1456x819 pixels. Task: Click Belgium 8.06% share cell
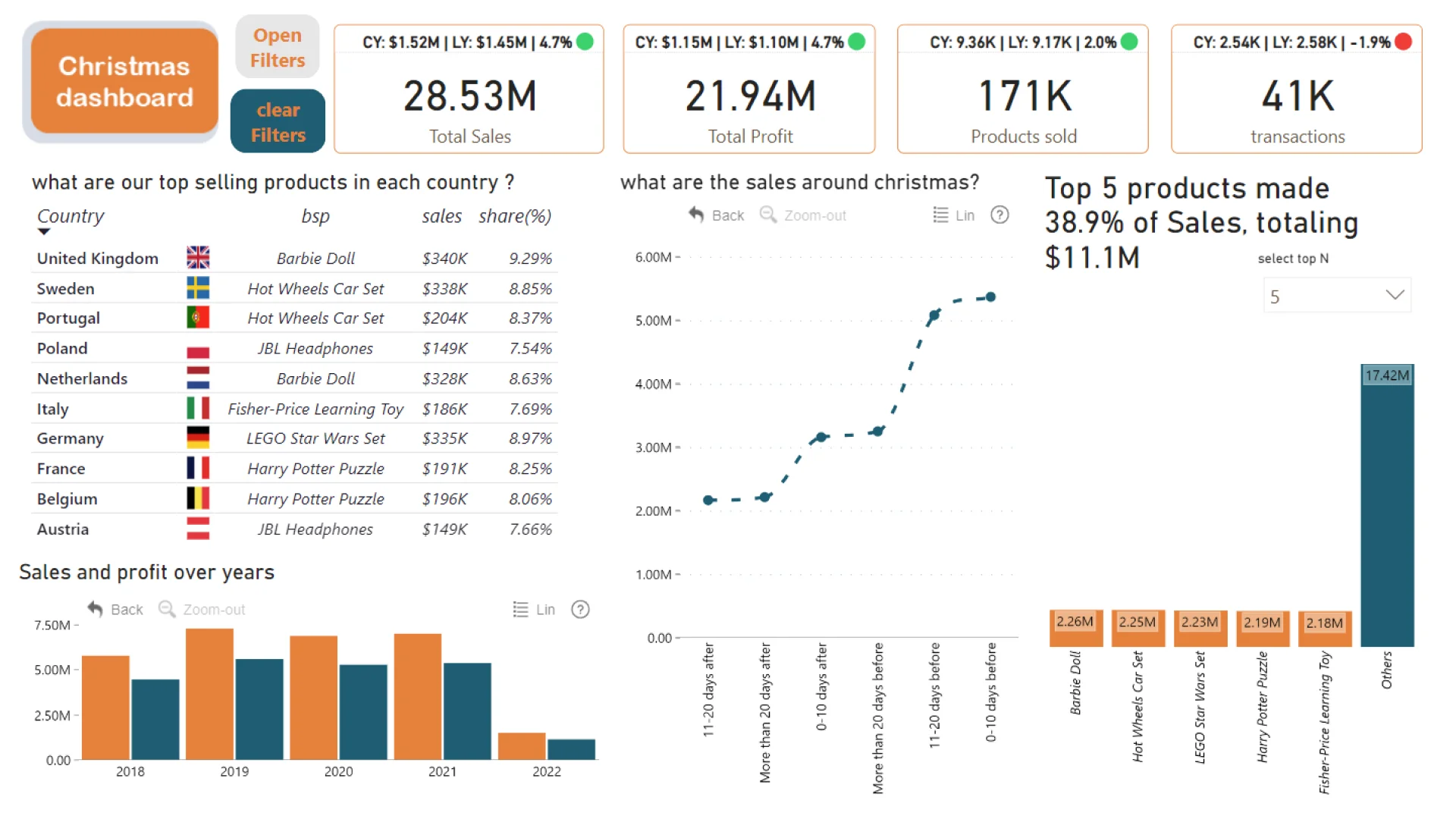click(x=530, y=499)
